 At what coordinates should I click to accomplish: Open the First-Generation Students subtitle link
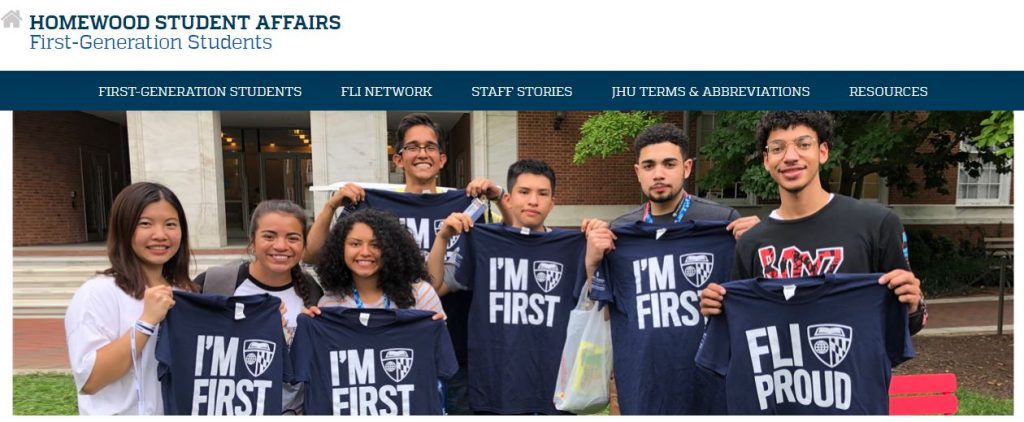[x=151, y=42]
